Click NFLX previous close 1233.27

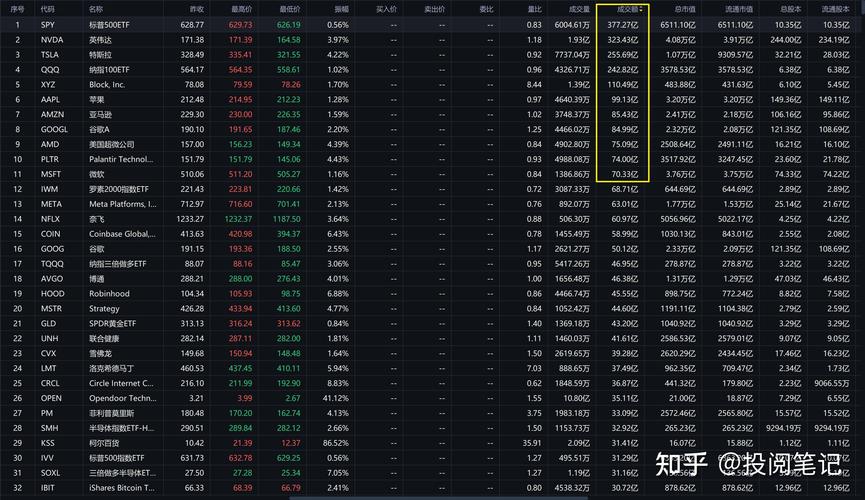click(190, 219)
